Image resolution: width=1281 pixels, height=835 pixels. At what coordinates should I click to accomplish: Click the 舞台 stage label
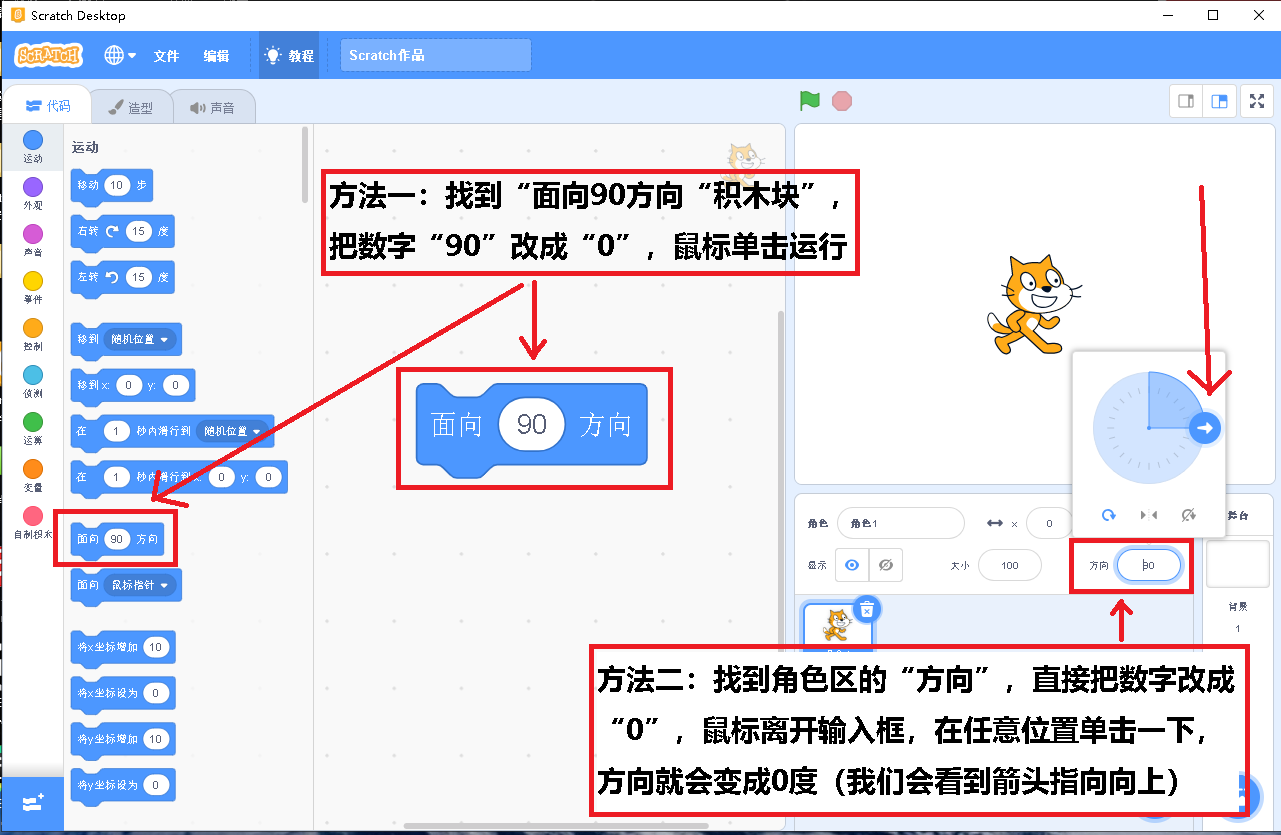tap(1238, 515)
